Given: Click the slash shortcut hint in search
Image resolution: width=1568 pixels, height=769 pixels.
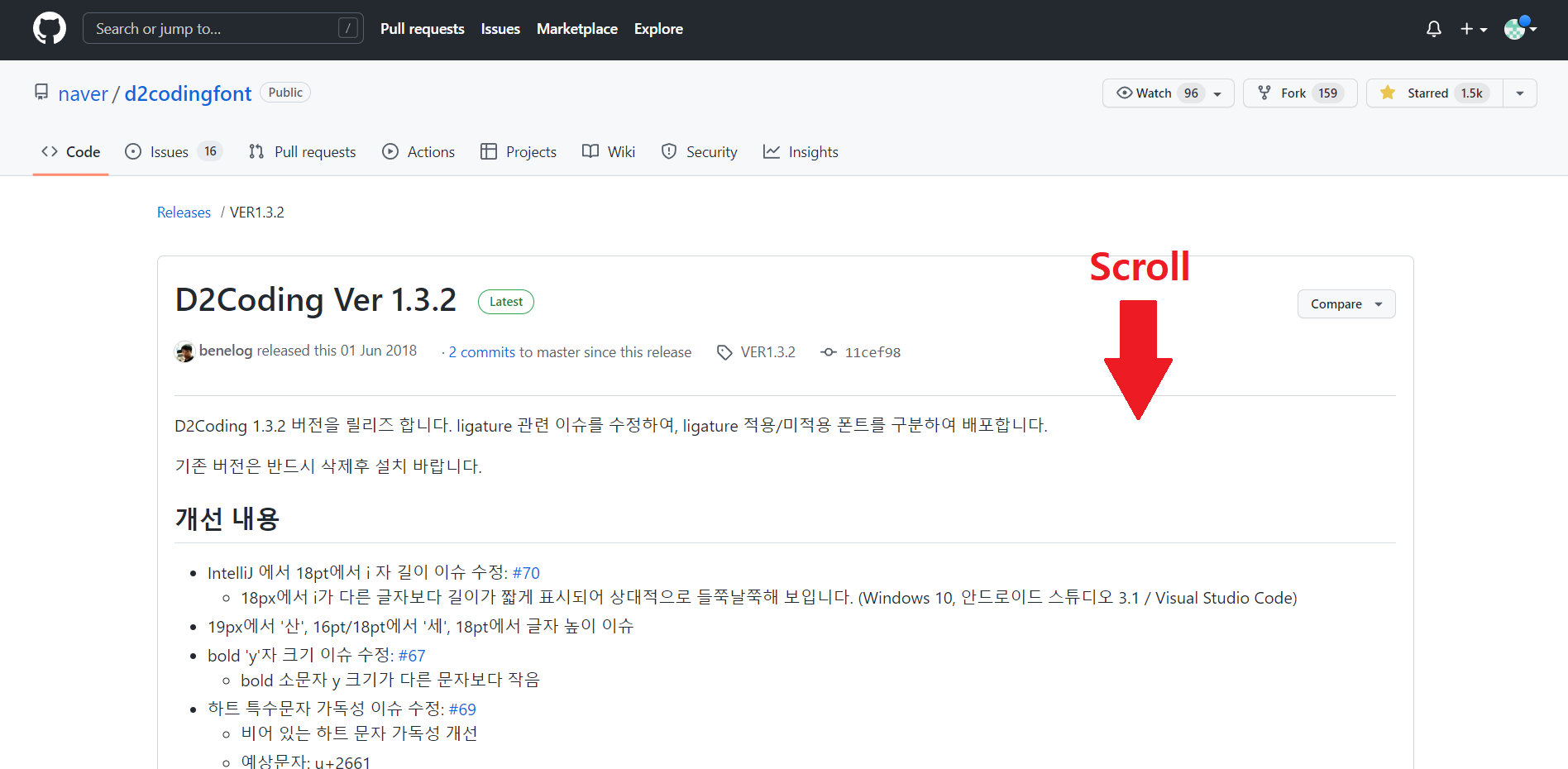Looking at the screenshot, I should tap(348, 28).
